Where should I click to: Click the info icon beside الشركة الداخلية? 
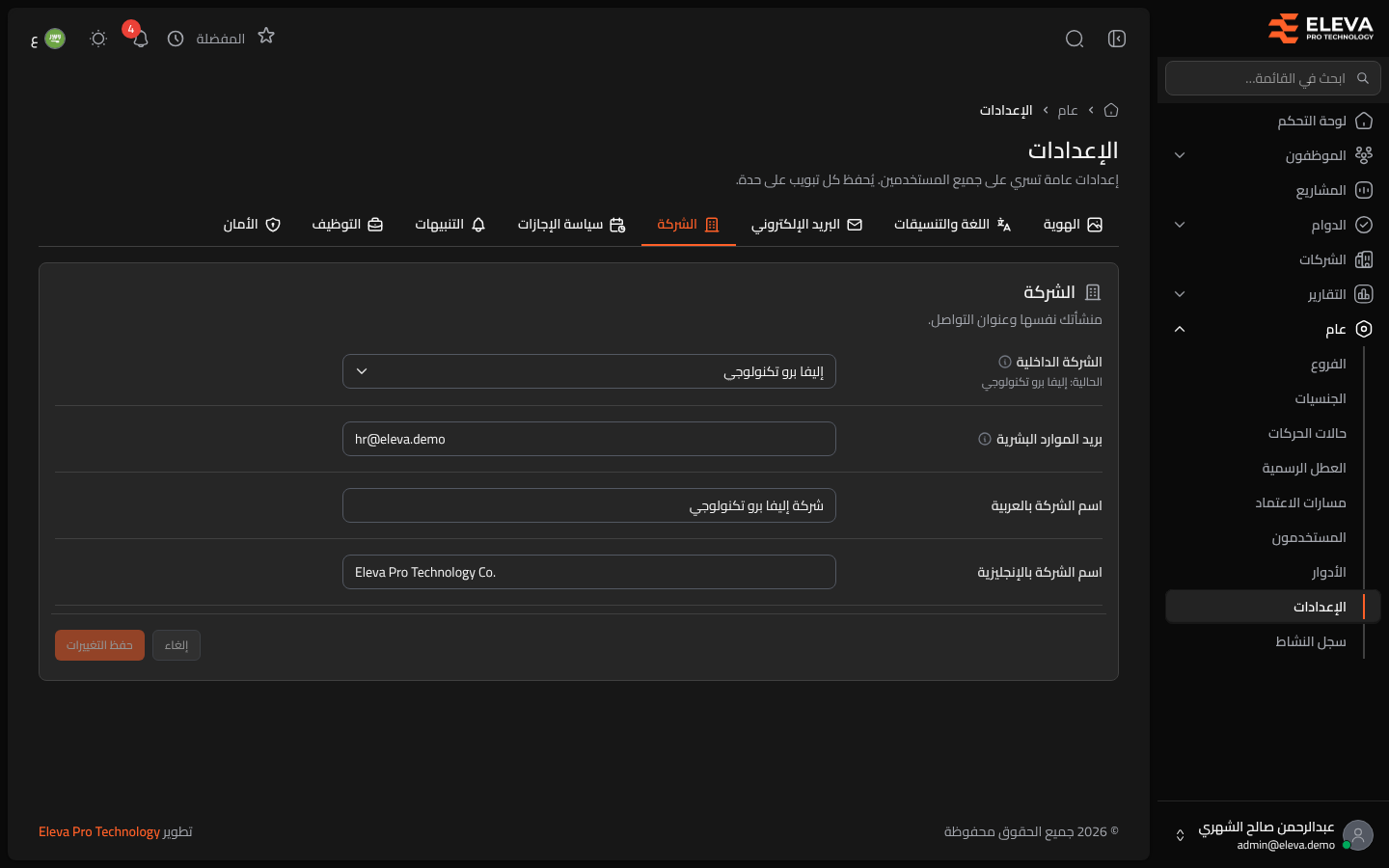pyautogui.click(x=1005, y=362)
